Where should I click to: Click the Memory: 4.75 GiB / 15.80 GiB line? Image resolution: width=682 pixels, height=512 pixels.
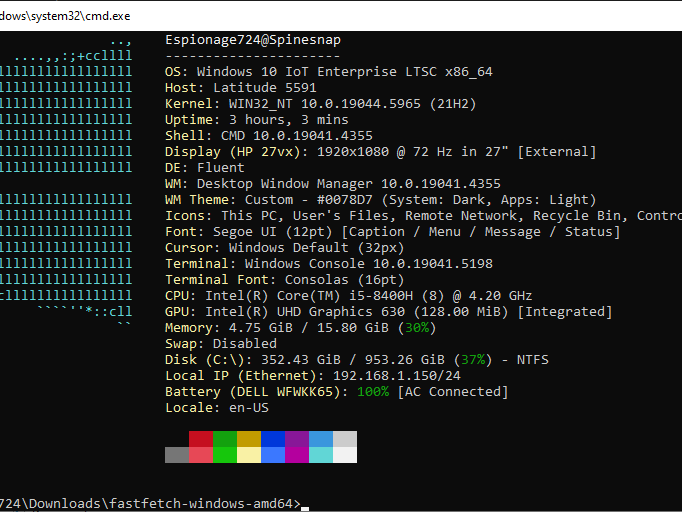301,328
